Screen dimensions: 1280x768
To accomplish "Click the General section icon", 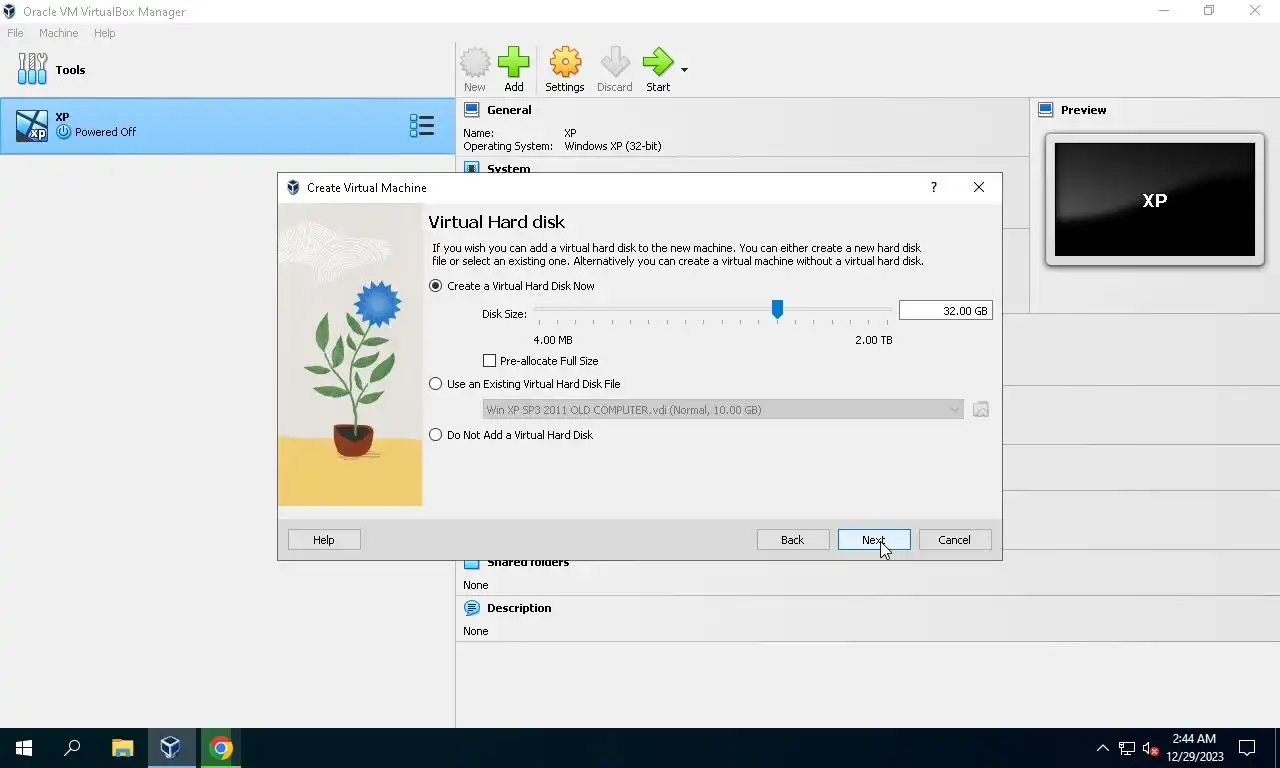I will tap(472, 110).
